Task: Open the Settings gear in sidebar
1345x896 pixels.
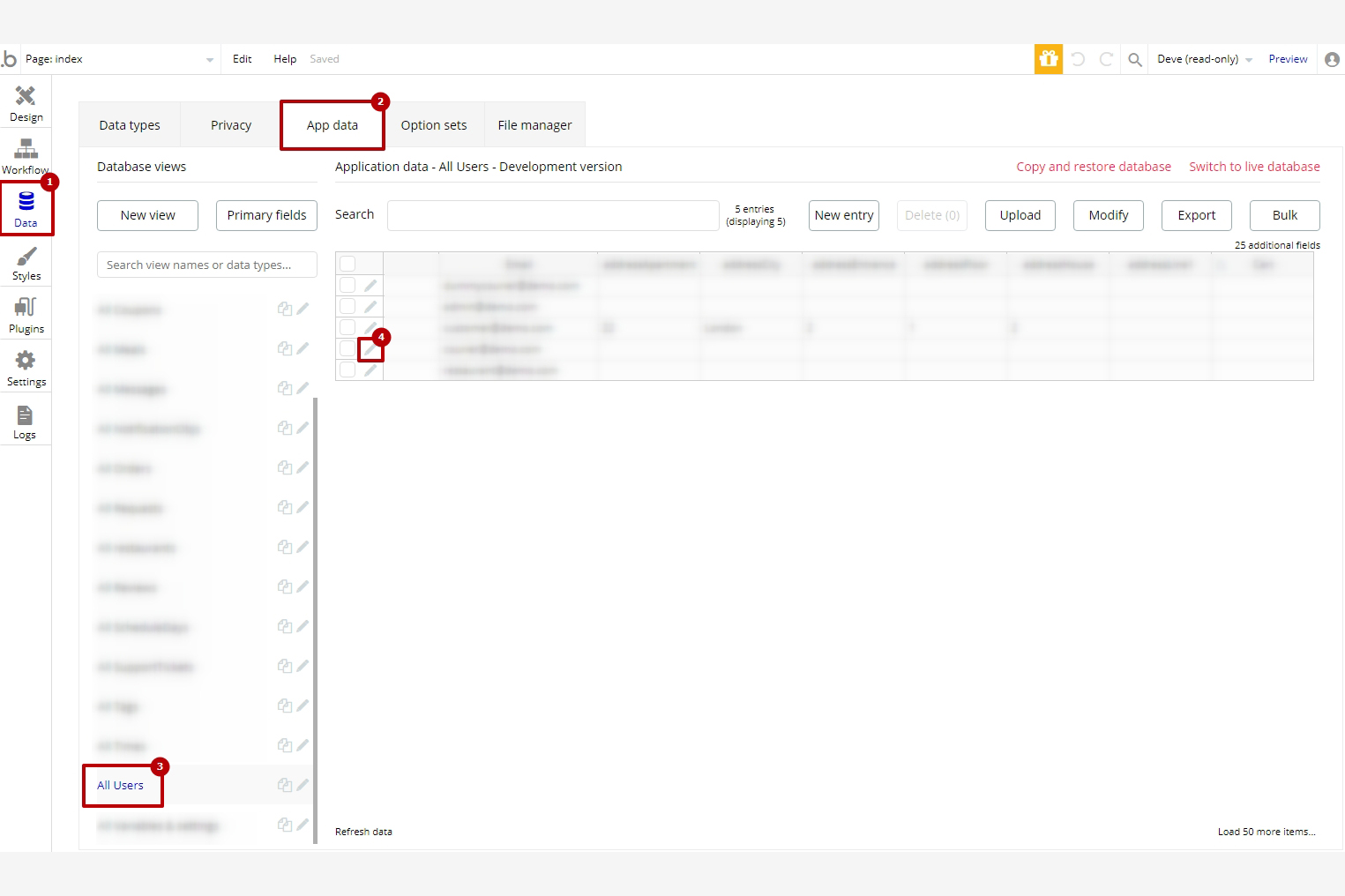Action: (26, 368)
